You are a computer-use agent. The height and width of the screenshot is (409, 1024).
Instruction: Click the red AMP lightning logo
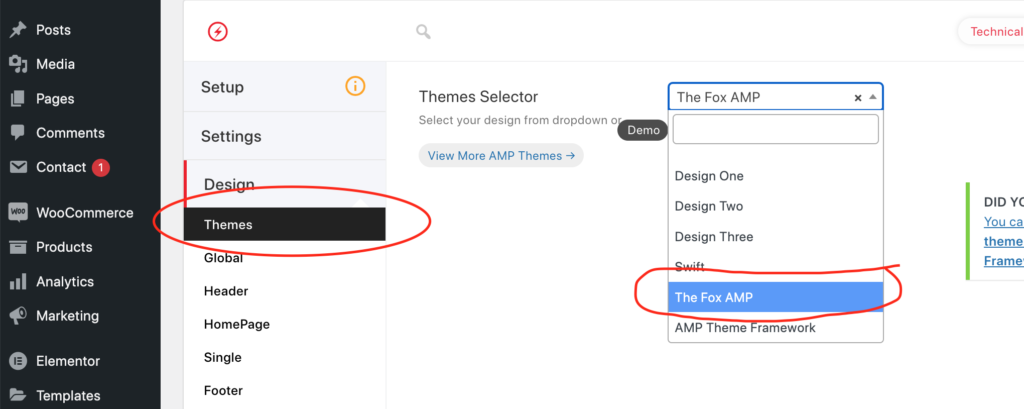(217, 31)
